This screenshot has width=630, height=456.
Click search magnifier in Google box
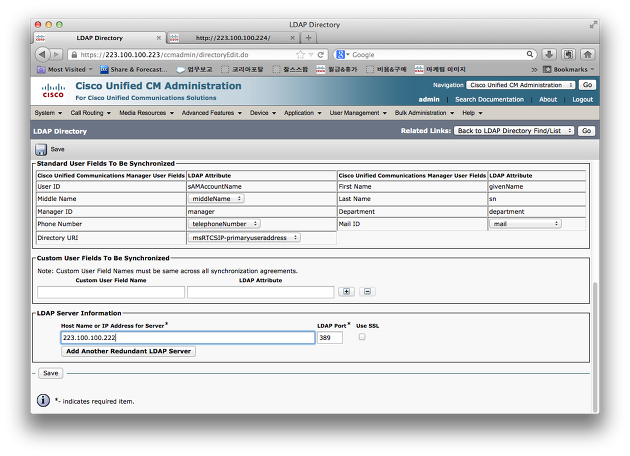click(x=530, y=54)
